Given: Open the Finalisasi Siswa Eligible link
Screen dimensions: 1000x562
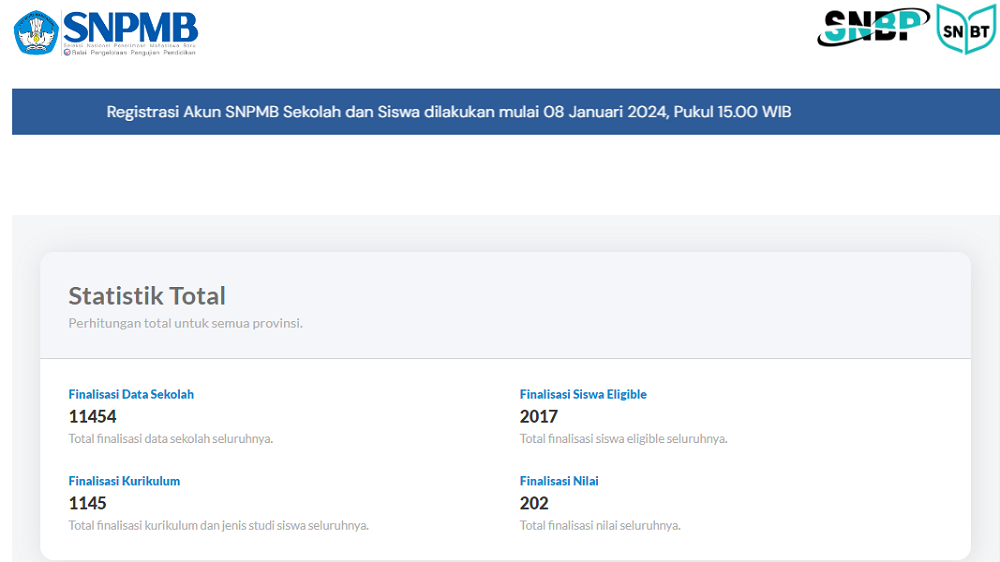Looking at the screenshot, I should [x=583, y=394].
